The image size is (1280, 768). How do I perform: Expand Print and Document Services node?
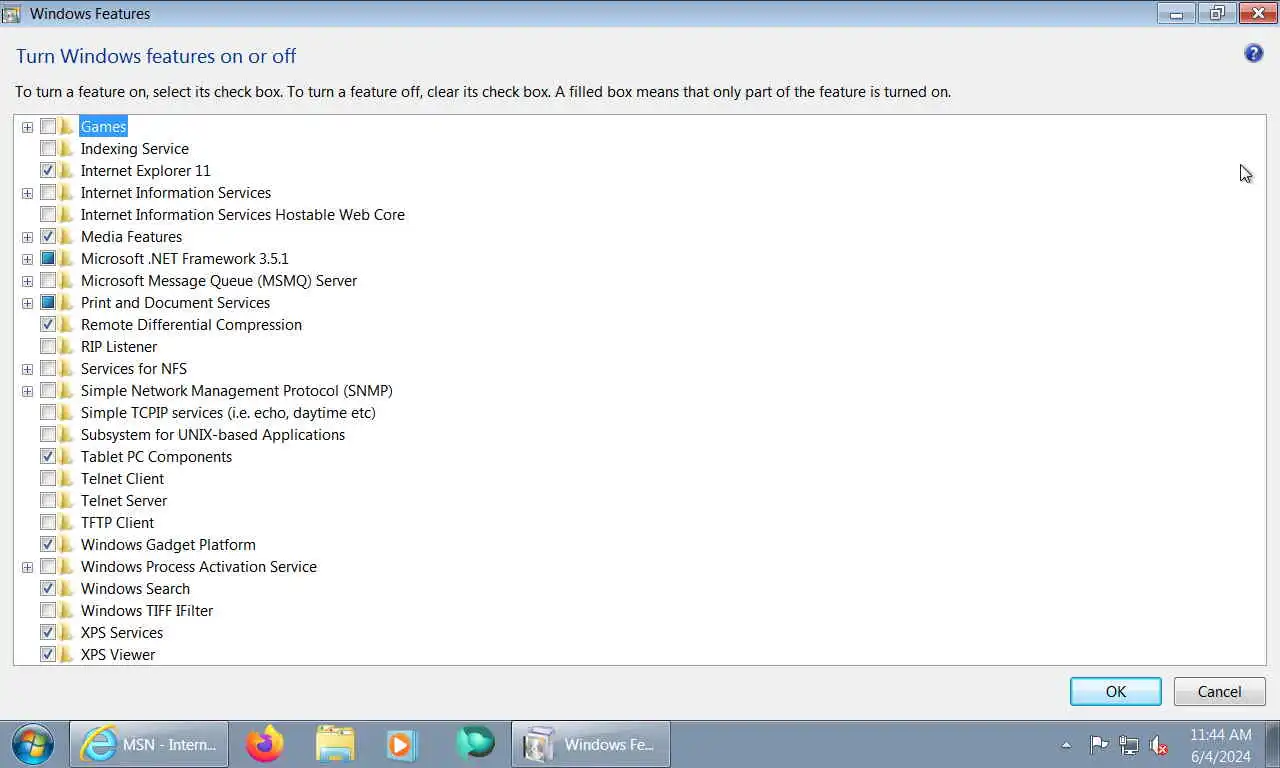click(x=27, y=303)
